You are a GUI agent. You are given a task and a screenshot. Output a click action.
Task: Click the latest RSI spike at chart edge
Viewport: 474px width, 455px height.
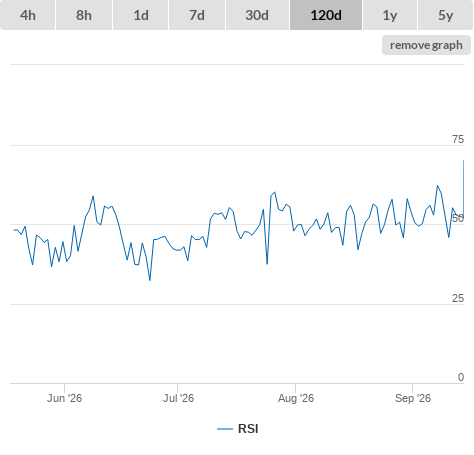463,161
